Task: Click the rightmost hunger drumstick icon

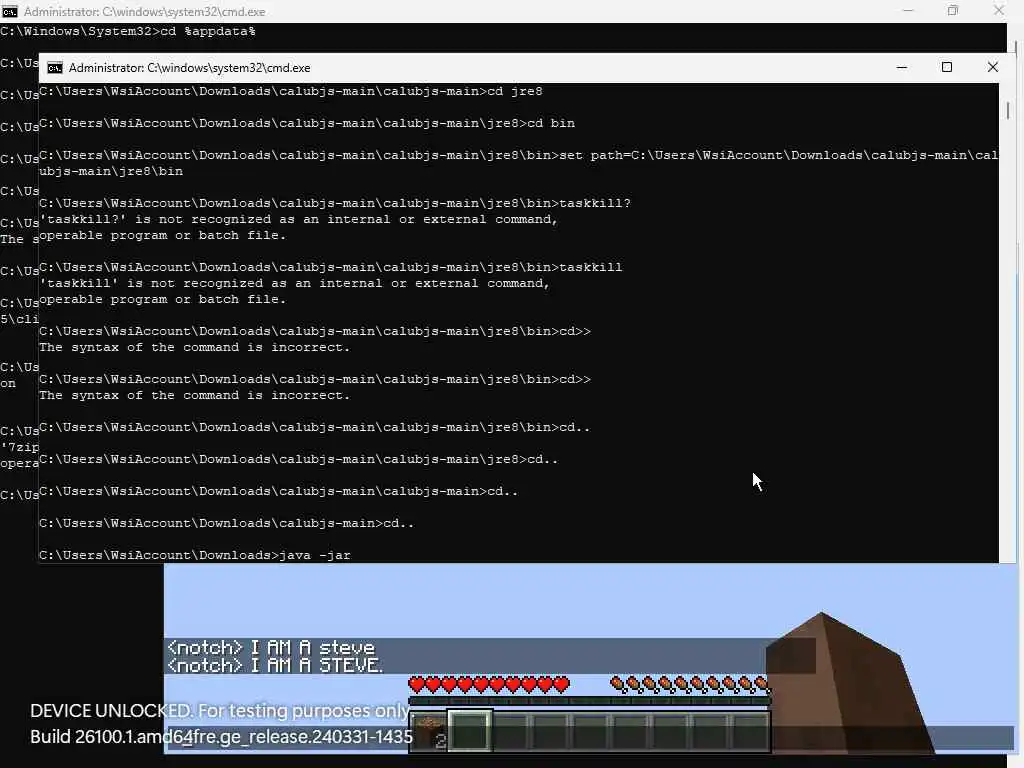Action: click(761, 684)
